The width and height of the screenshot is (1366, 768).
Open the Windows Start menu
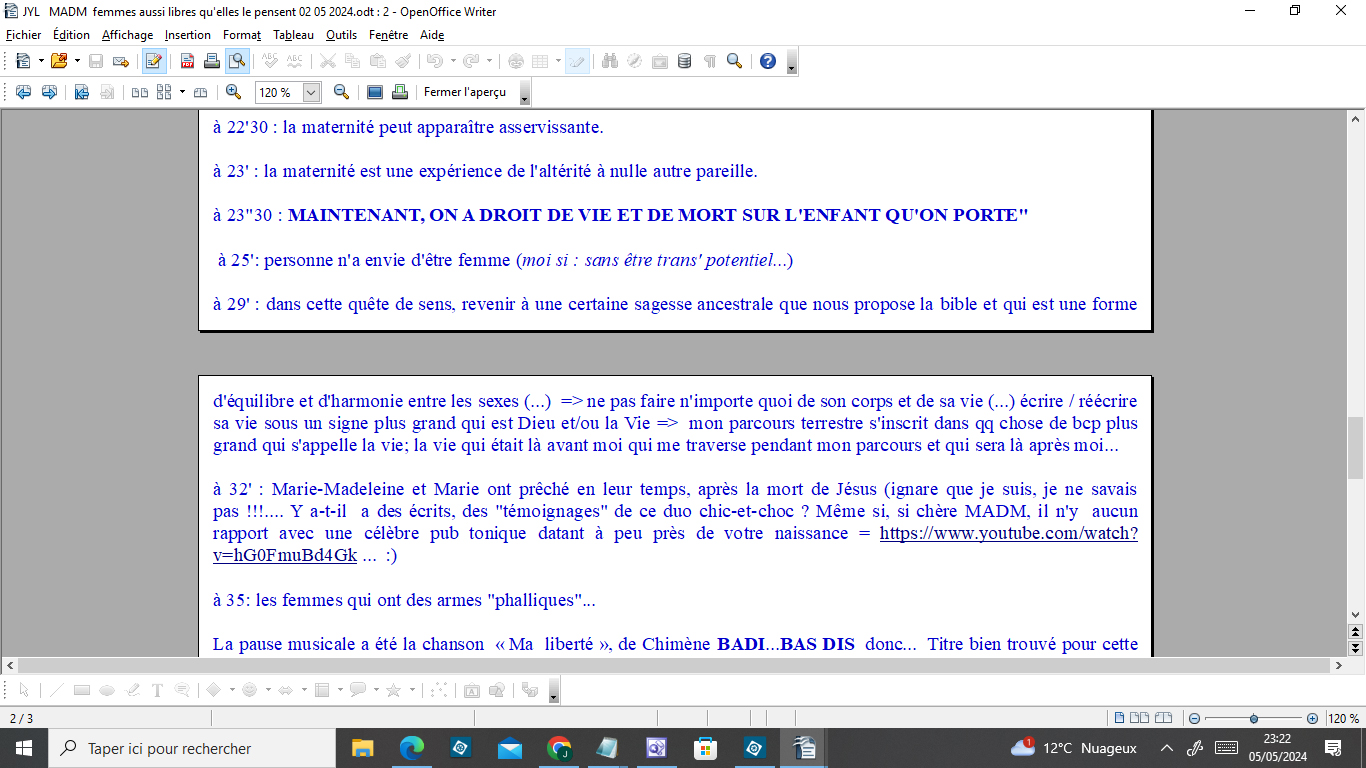pyautogui.click(x=23, y=748)
